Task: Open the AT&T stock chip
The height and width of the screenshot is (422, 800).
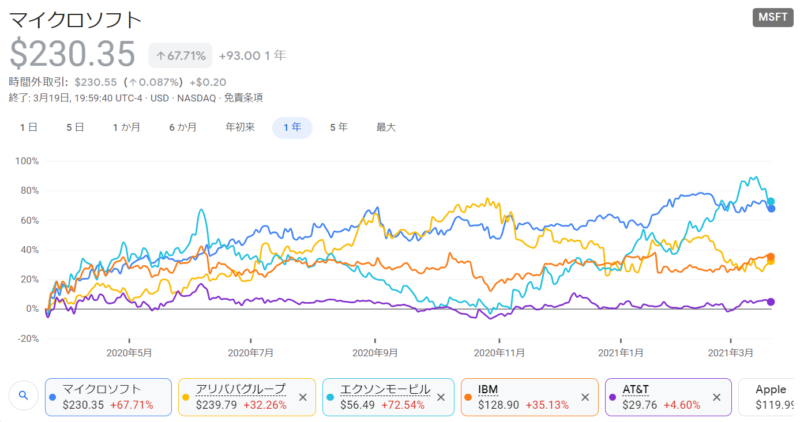Action: coord(668,397)
